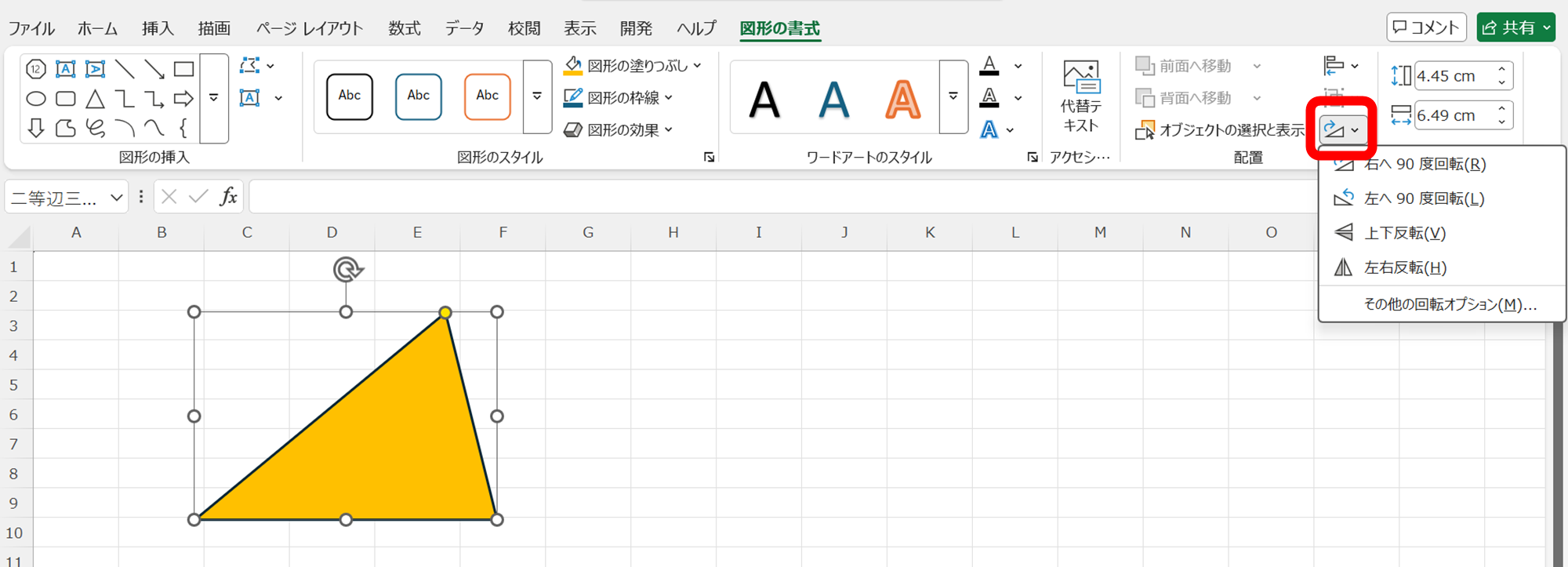This screenshot has width=1568, height=567.
Task: Apply the orange outlined Abc shape style
Action: [487, 96]
